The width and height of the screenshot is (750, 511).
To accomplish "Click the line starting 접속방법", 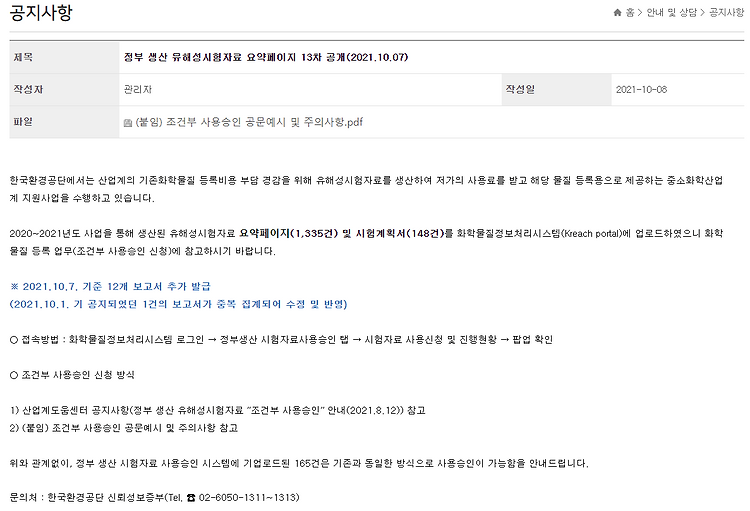I will (x=281, y=340).
